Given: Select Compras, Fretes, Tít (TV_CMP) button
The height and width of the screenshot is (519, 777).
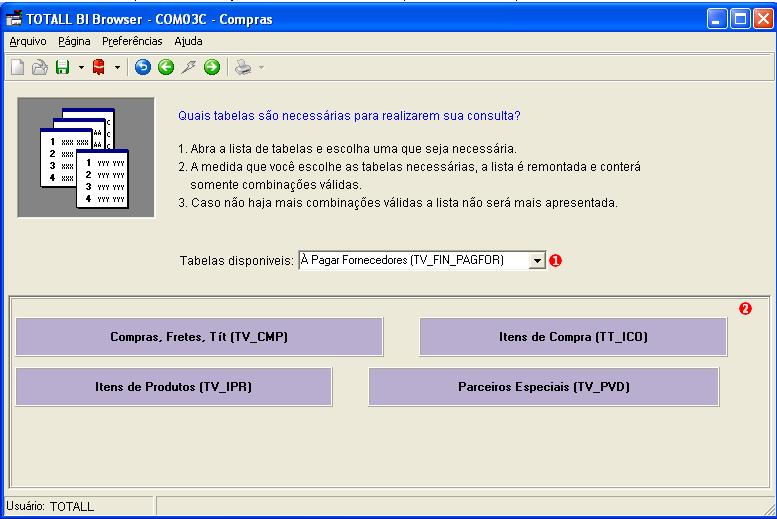Looking at the screenshot, I should point(199,337).
